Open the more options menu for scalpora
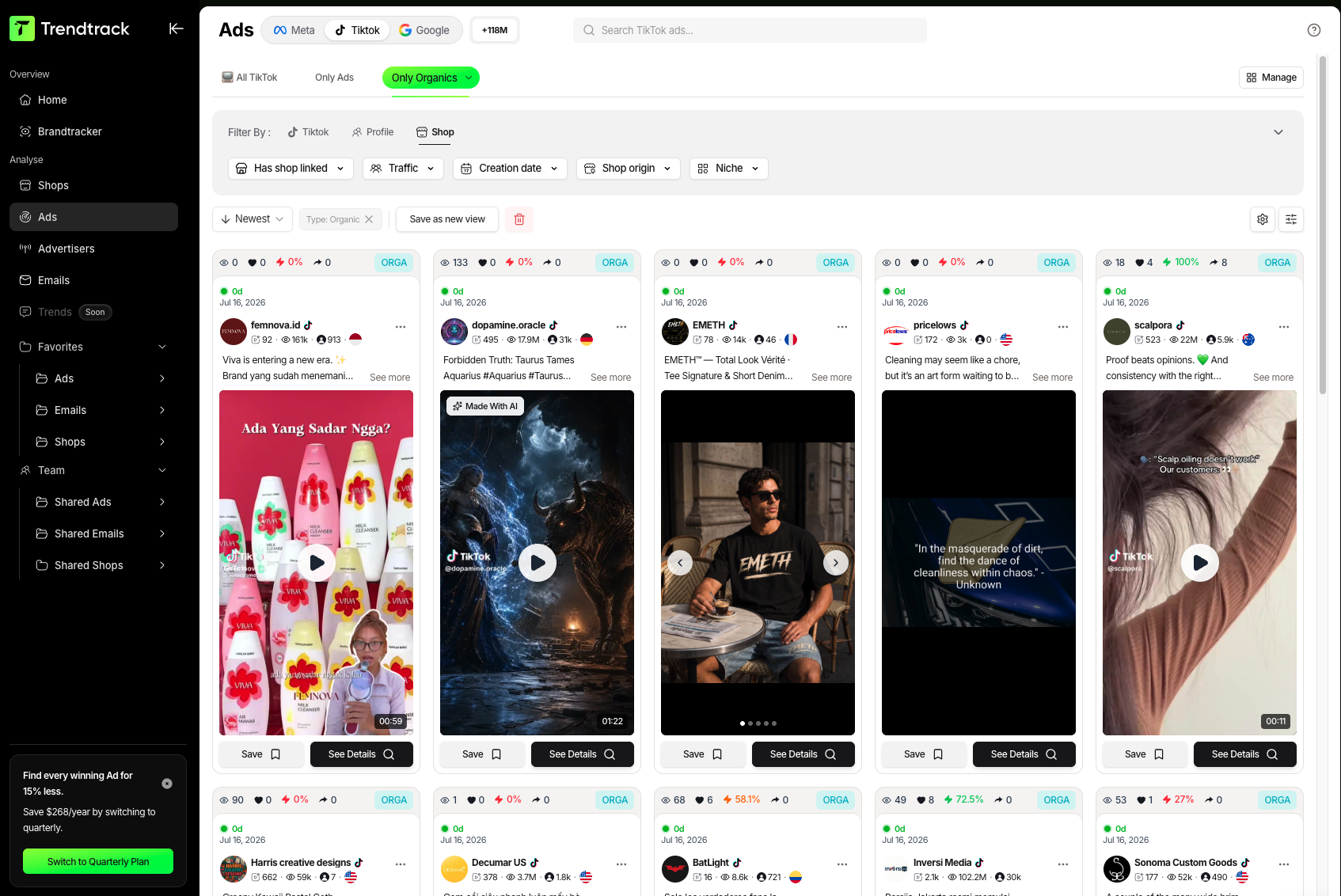The height and width of the screenshot is (896, 1341). click(x=1284, y=327)
